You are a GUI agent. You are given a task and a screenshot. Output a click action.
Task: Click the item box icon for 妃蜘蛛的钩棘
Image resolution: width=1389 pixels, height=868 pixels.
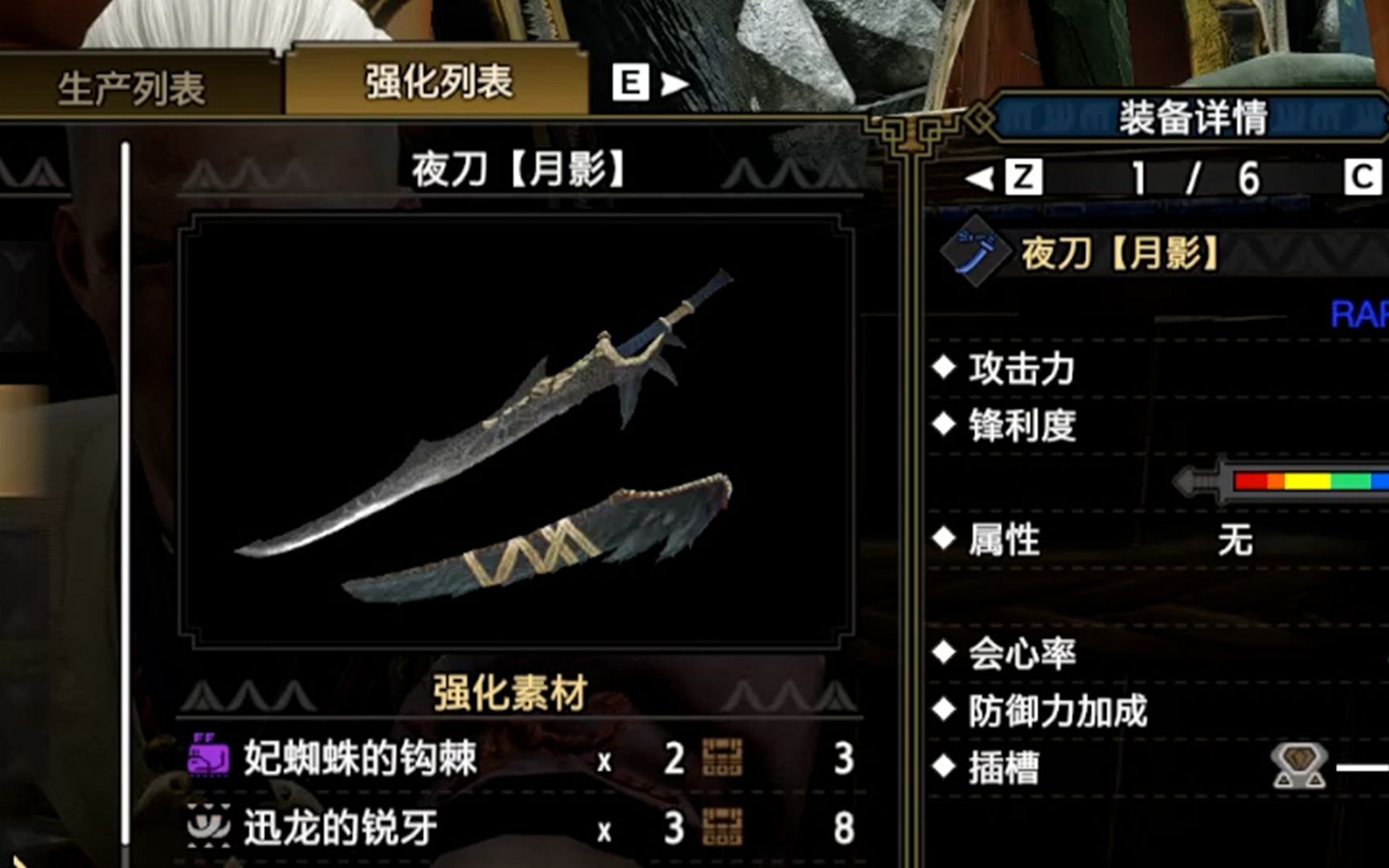(722, 757)
